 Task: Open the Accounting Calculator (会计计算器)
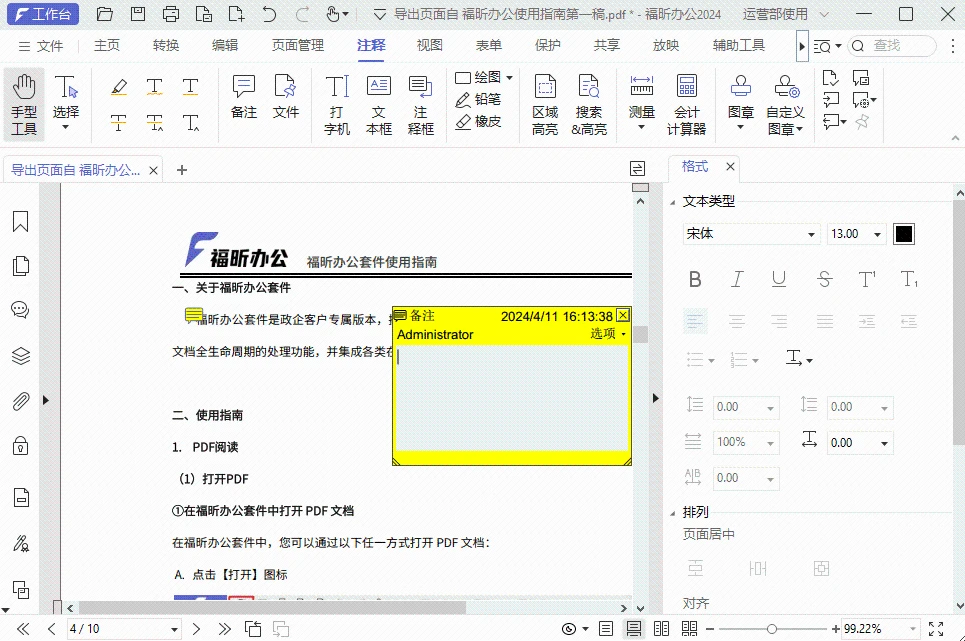[x=686, y=105]
